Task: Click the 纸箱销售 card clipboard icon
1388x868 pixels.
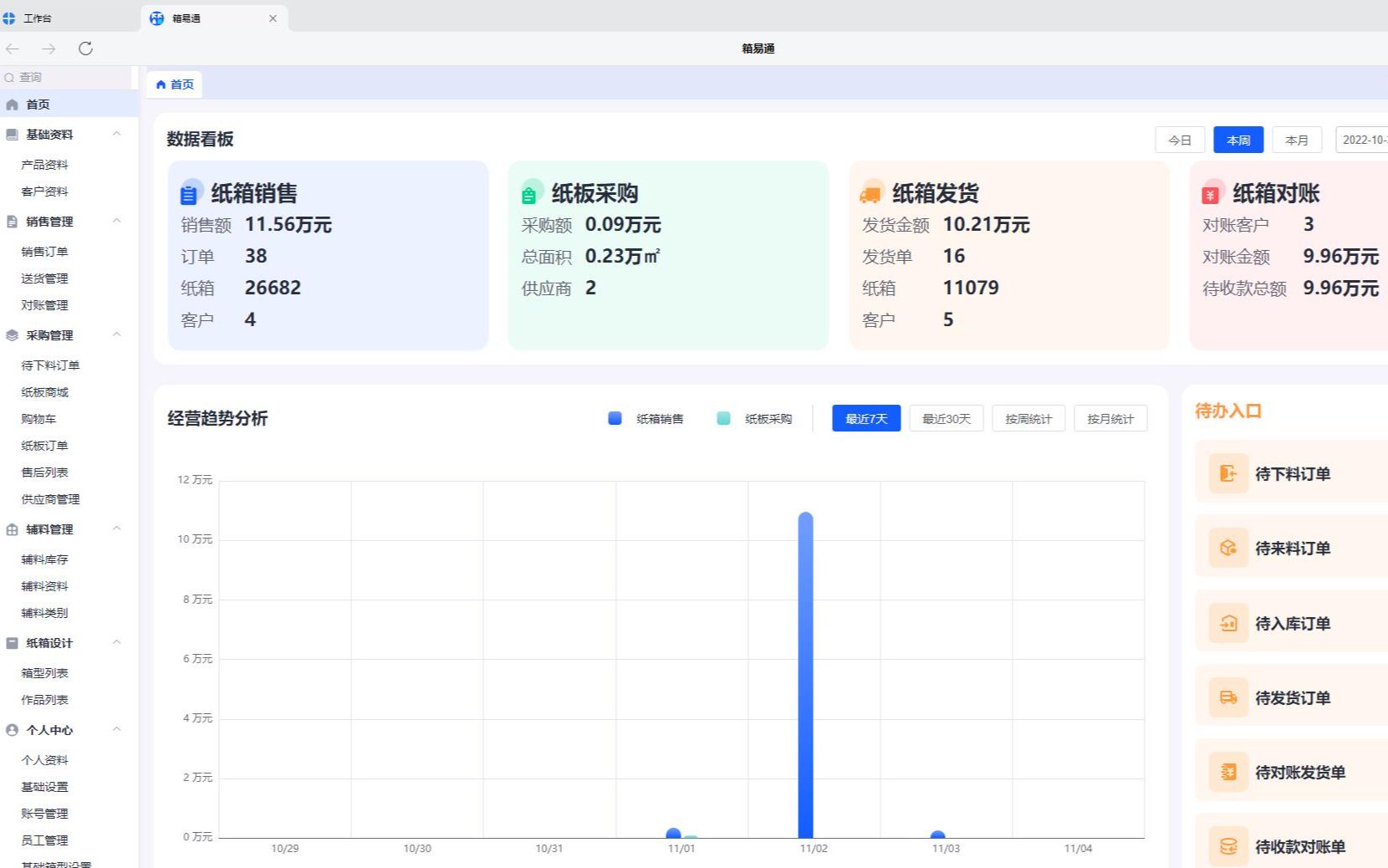Action: coord(190,193)
